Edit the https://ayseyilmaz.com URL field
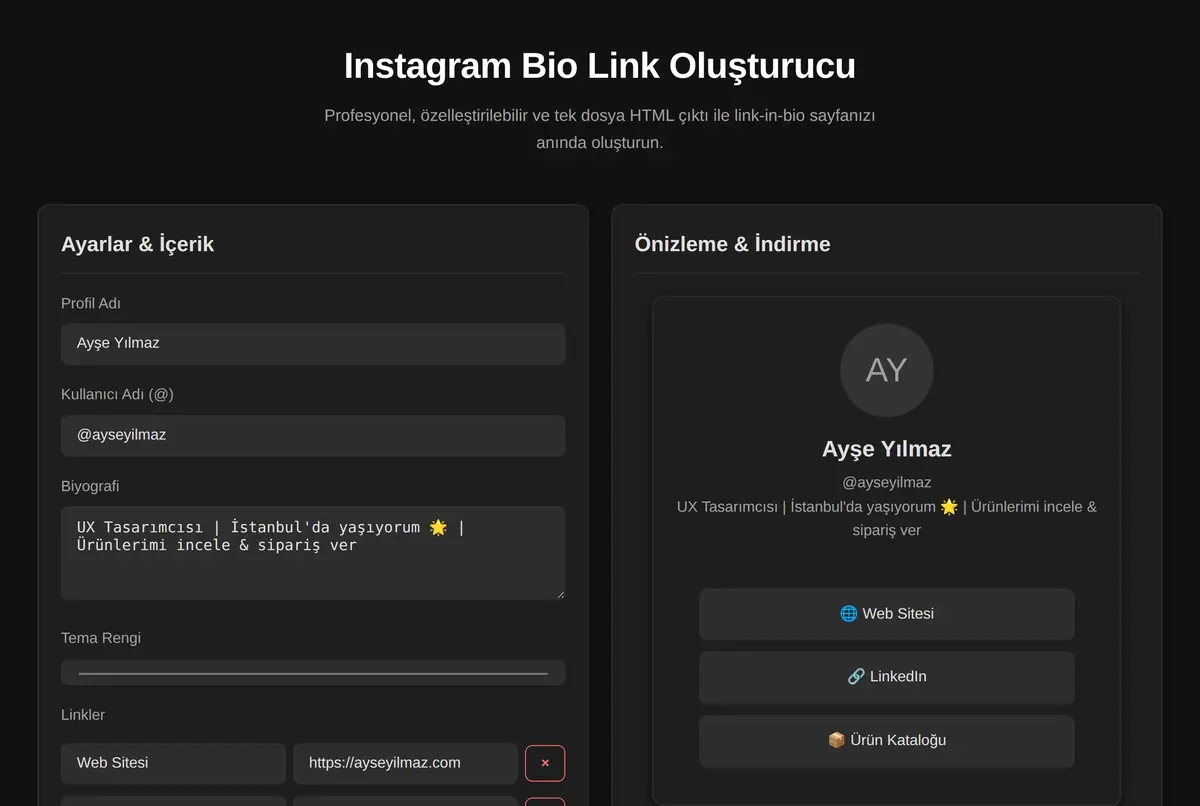Screen dimensions: 1200x806 point(405,763)
